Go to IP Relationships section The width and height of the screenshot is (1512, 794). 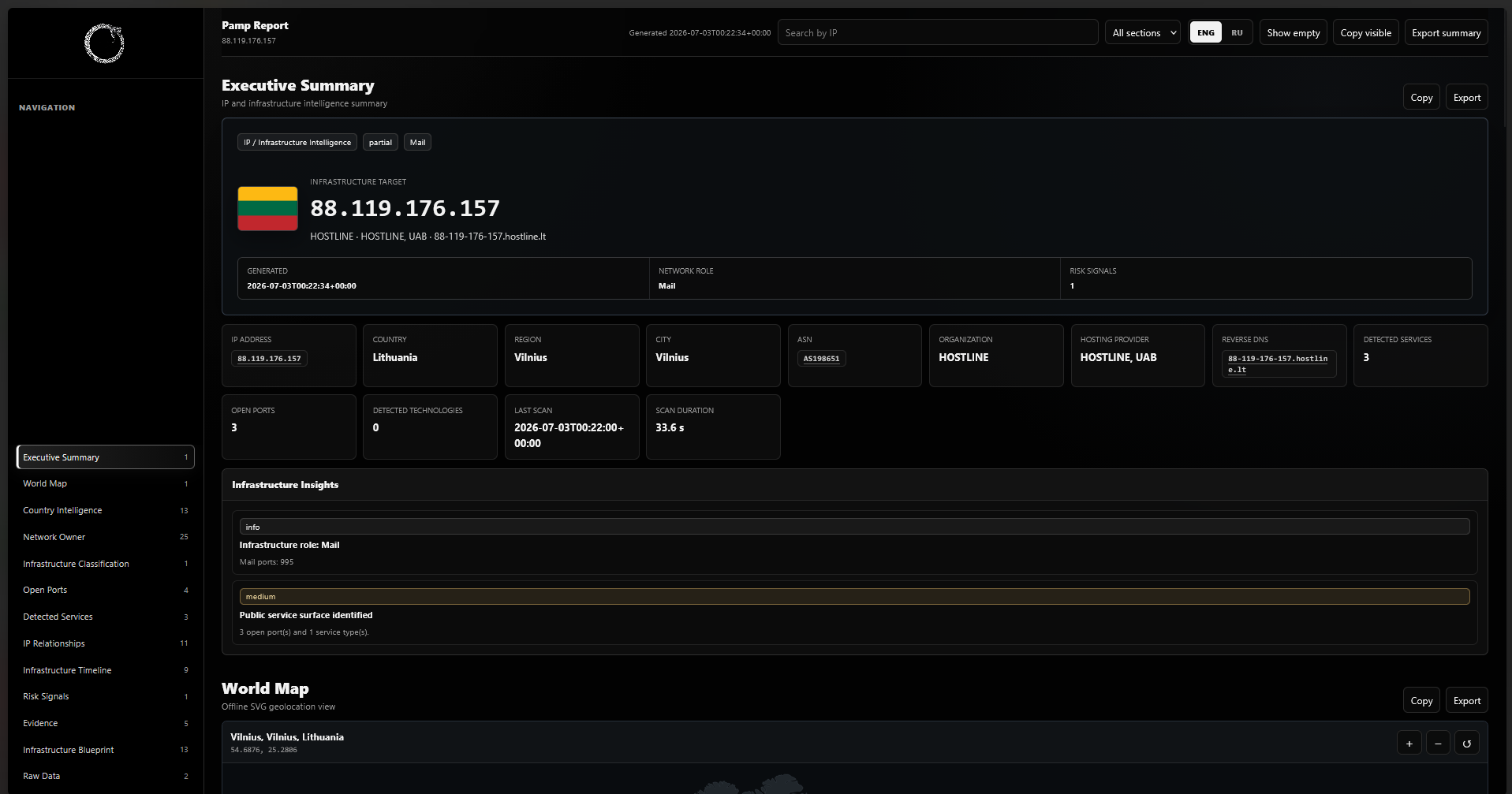tap(105, 643)
